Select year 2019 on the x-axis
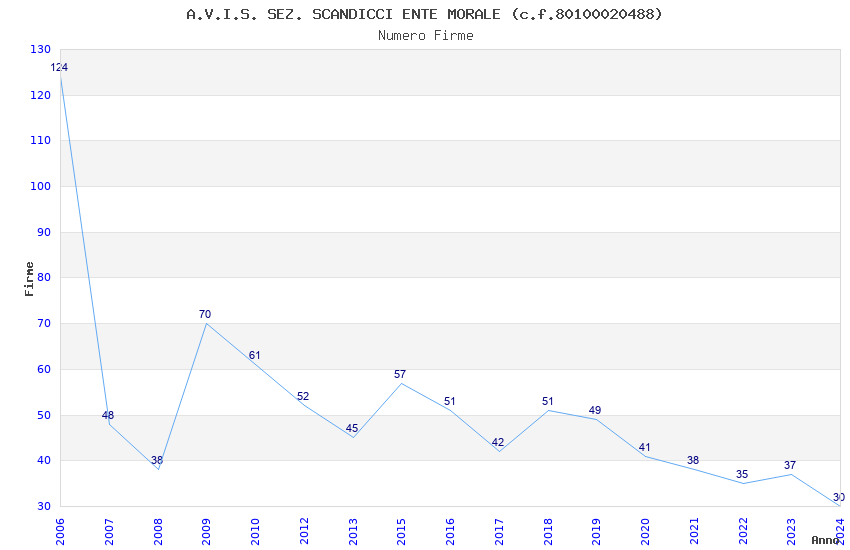 [597, 531]
